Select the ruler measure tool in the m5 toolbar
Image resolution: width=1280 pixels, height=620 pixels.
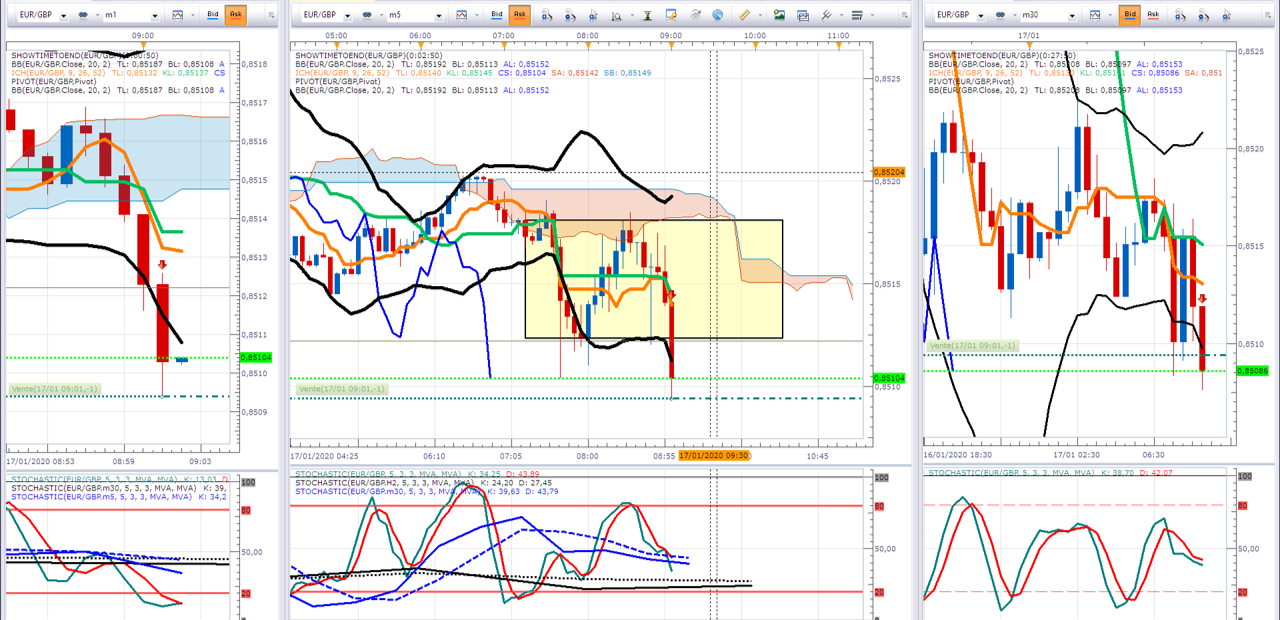[744, 16]
